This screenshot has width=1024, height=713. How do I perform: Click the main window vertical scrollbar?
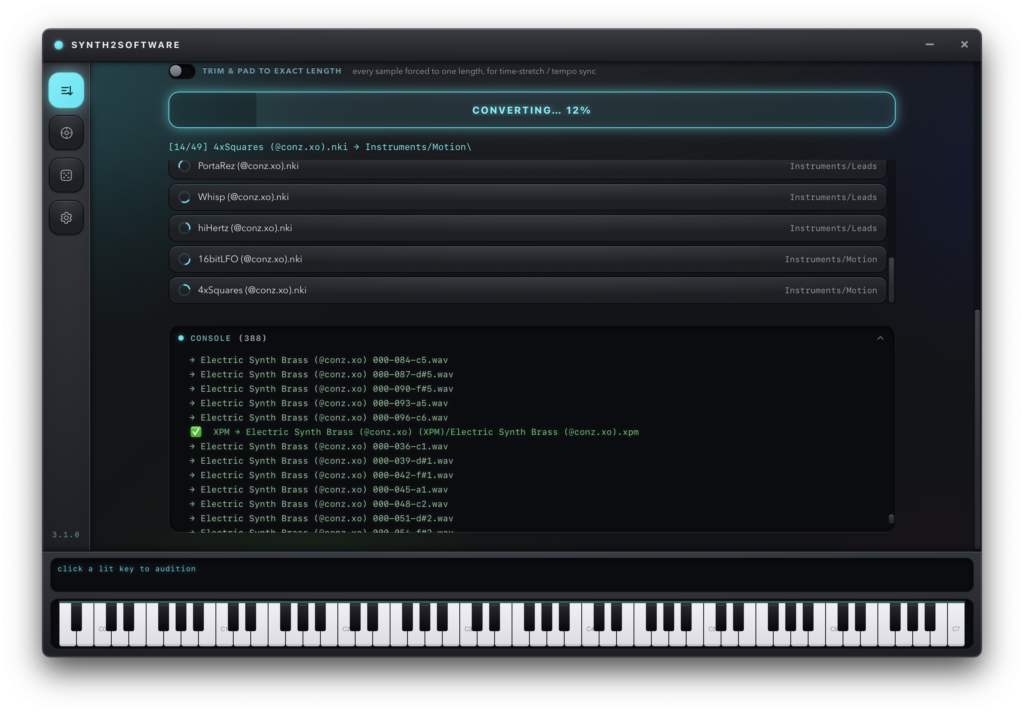coord(977,428)
